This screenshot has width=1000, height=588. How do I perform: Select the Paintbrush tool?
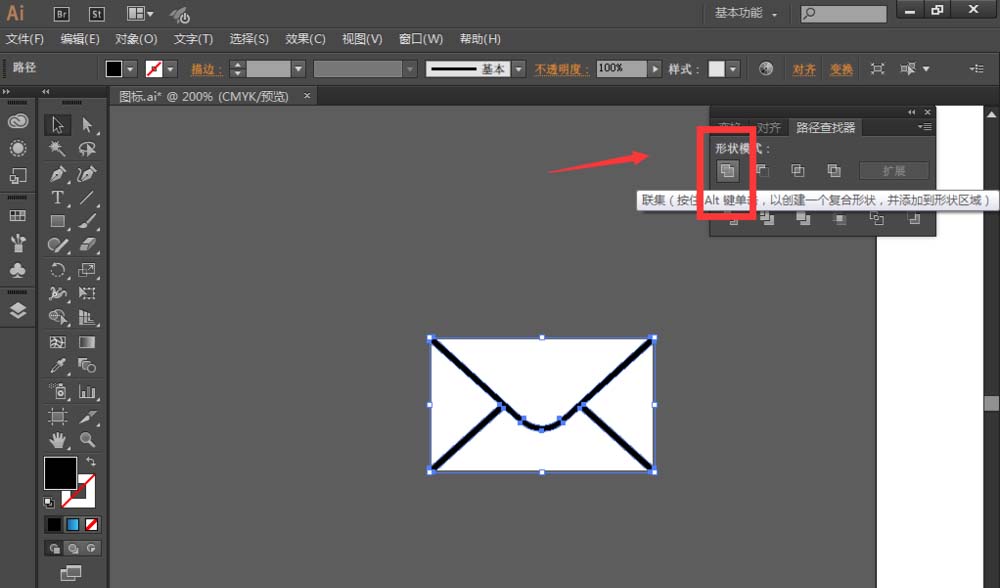point(87,222)
